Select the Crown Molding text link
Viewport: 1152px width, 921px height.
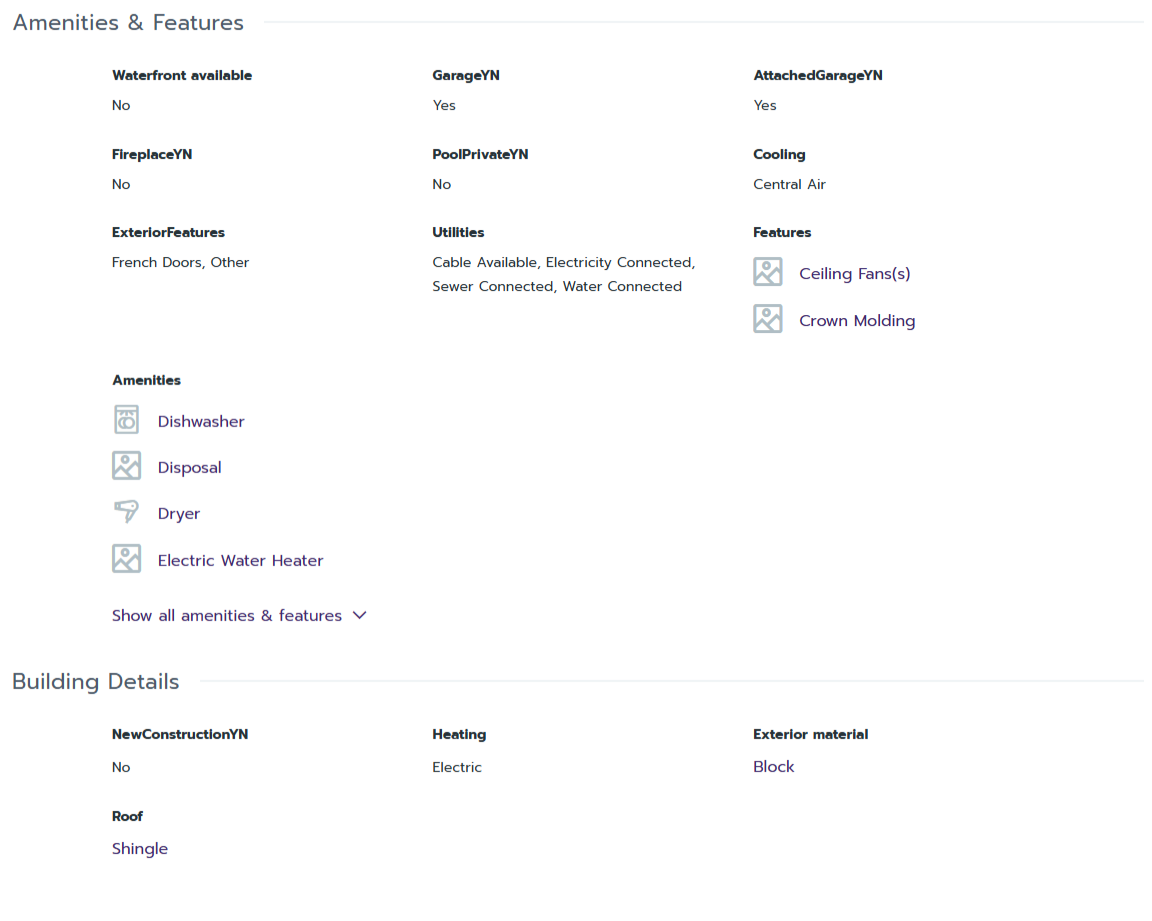[857, 321]
